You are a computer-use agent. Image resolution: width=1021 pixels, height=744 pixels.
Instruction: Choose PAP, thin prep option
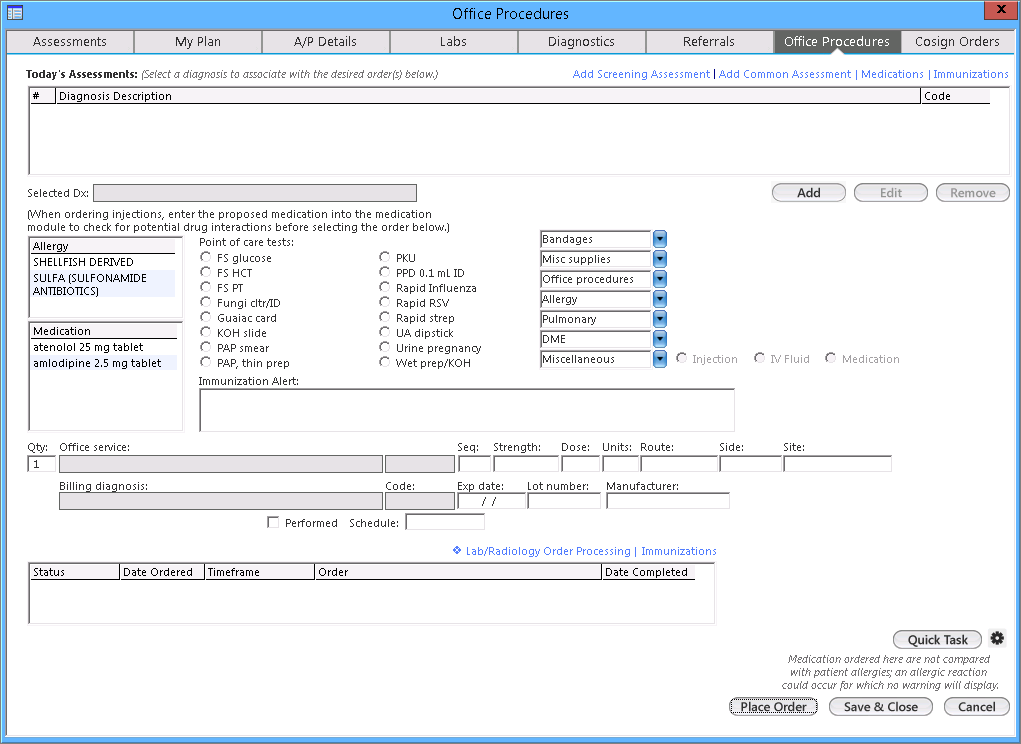(206, 362)
